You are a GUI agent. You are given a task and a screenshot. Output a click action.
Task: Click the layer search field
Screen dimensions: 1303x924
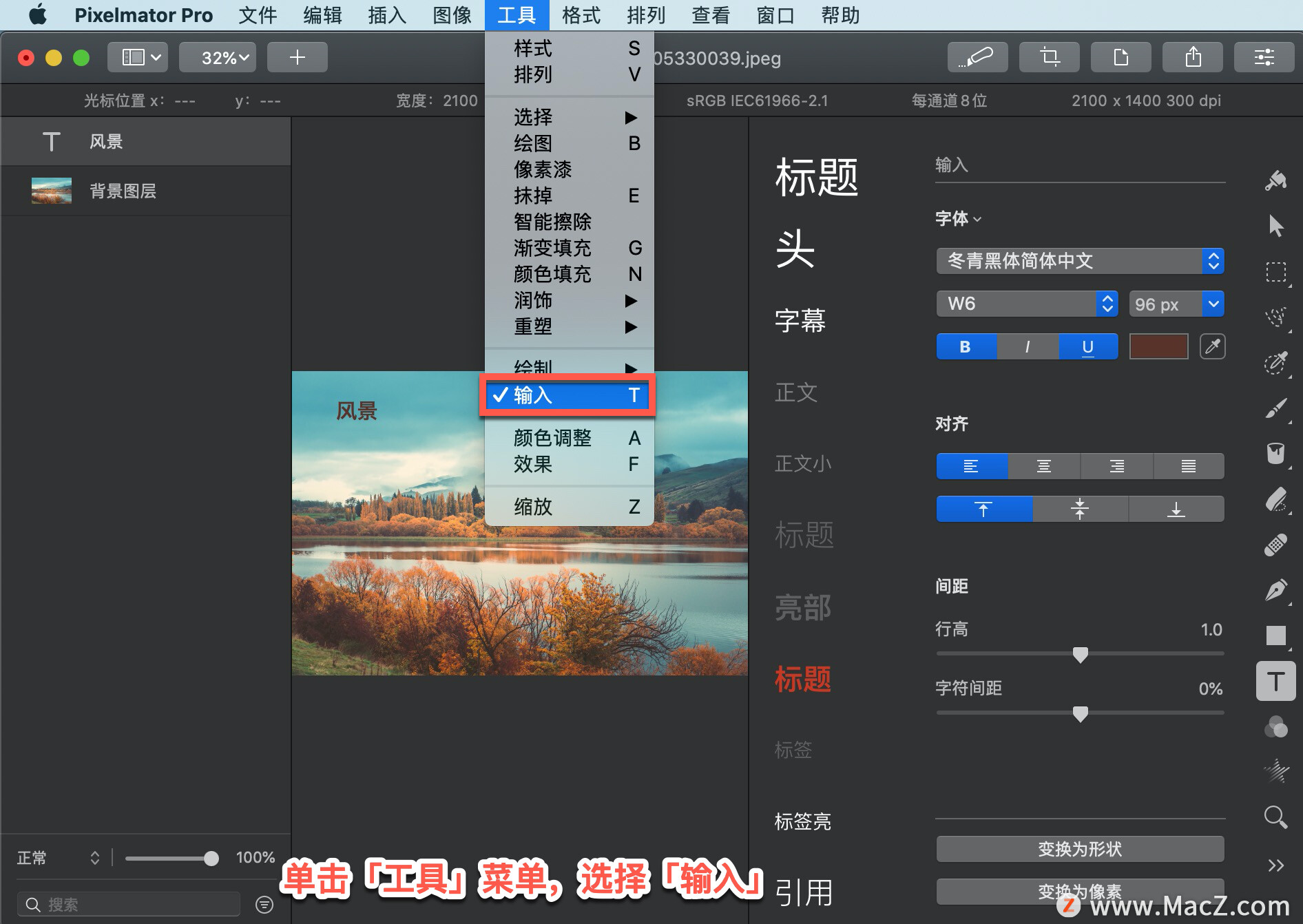[x=129, y=904]
